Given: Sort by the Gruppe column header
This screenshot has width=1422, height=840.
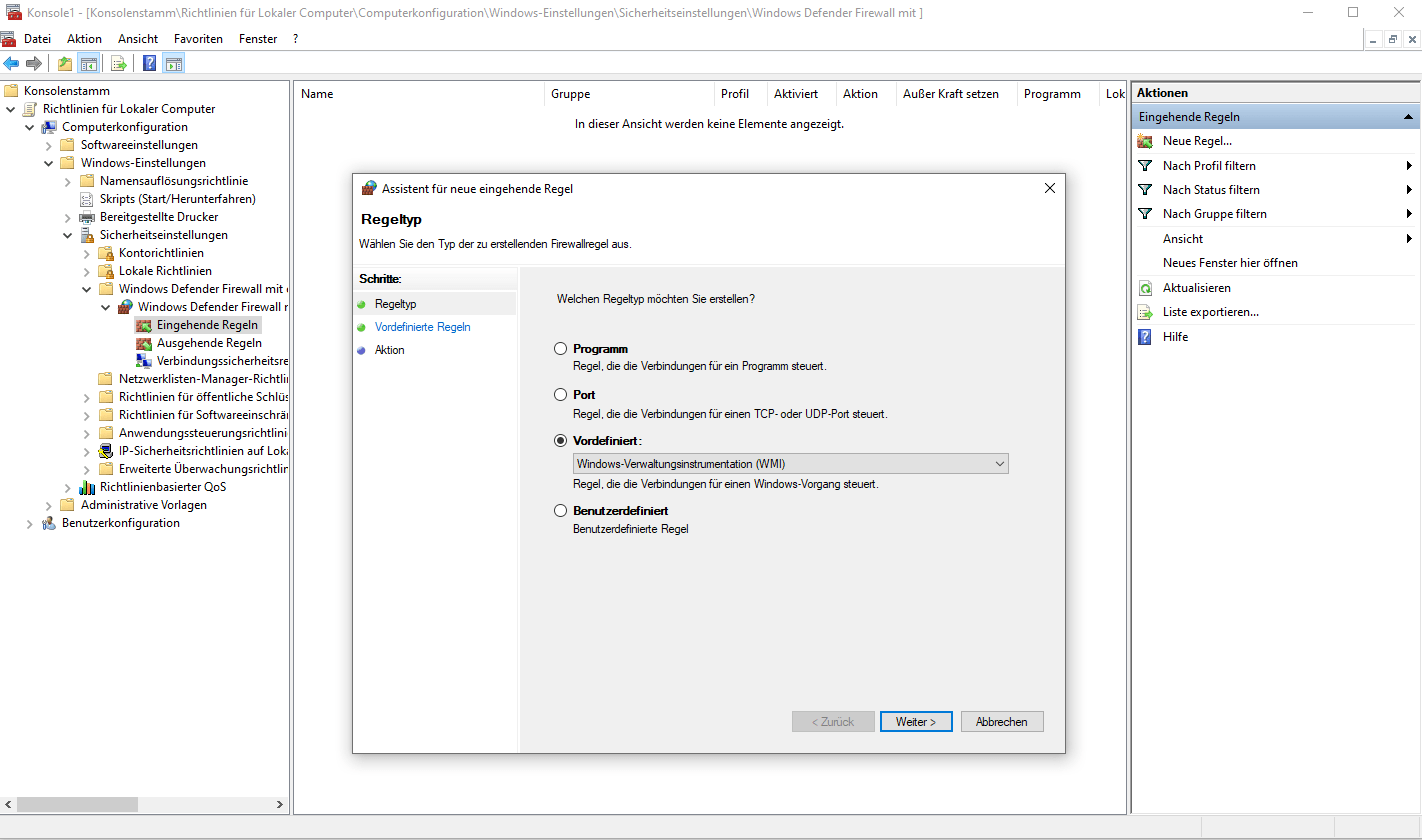Looking at the screenshot, I should [x=629, y=94].
